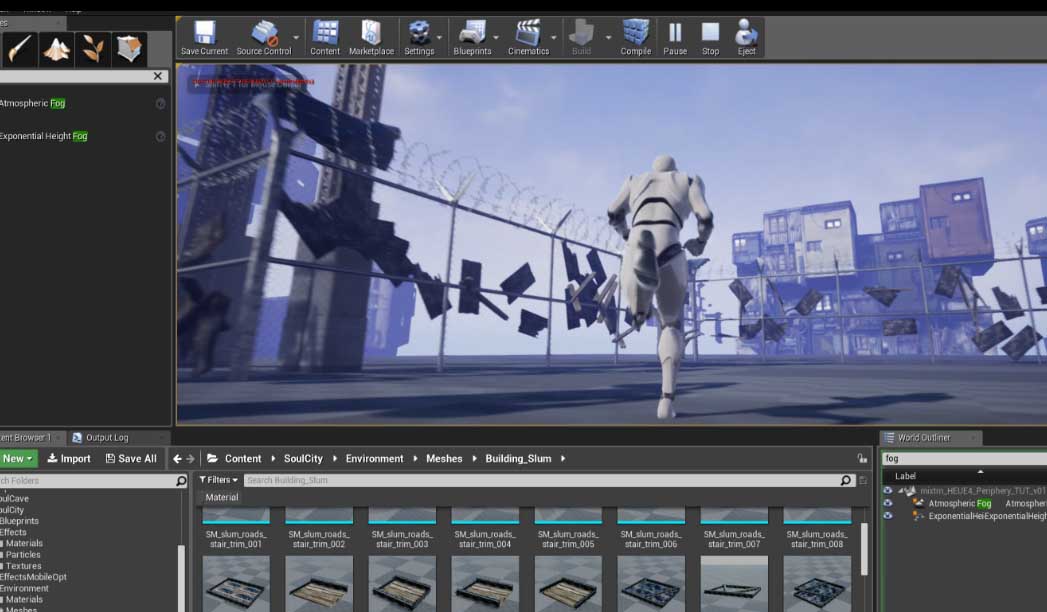Click the Import button
The height and width of the screenshot is (612, 1047).
[69, 459]
